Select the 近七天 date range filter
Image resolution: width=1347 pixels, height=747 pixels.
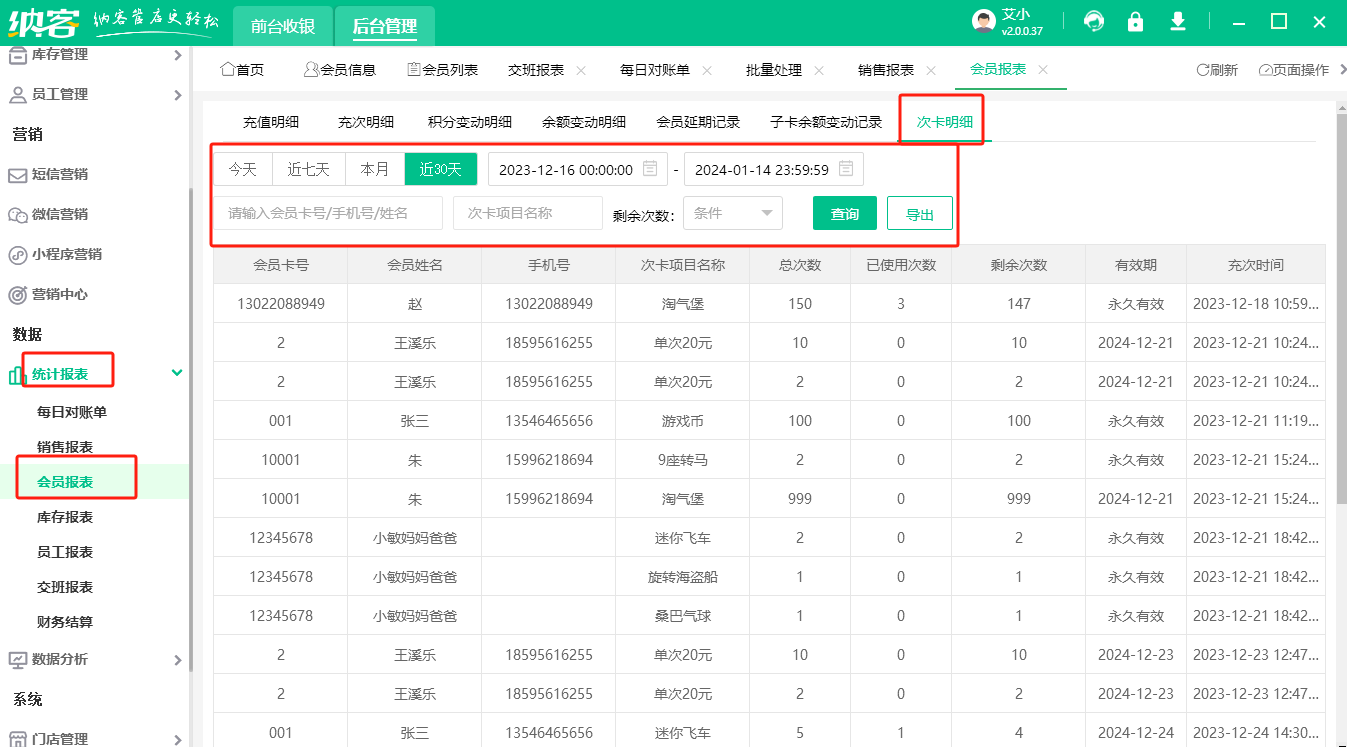308,169
